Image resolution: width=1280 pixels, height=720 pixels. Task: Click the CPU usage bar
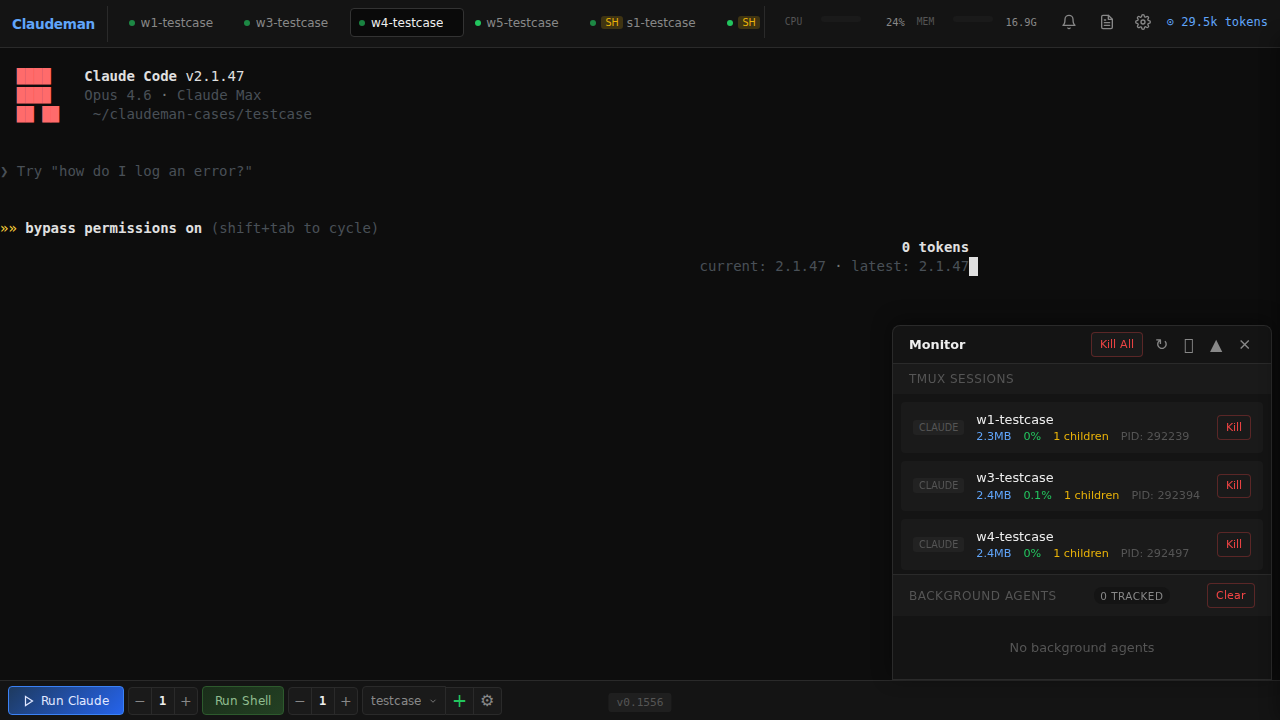tap(840, 19)
